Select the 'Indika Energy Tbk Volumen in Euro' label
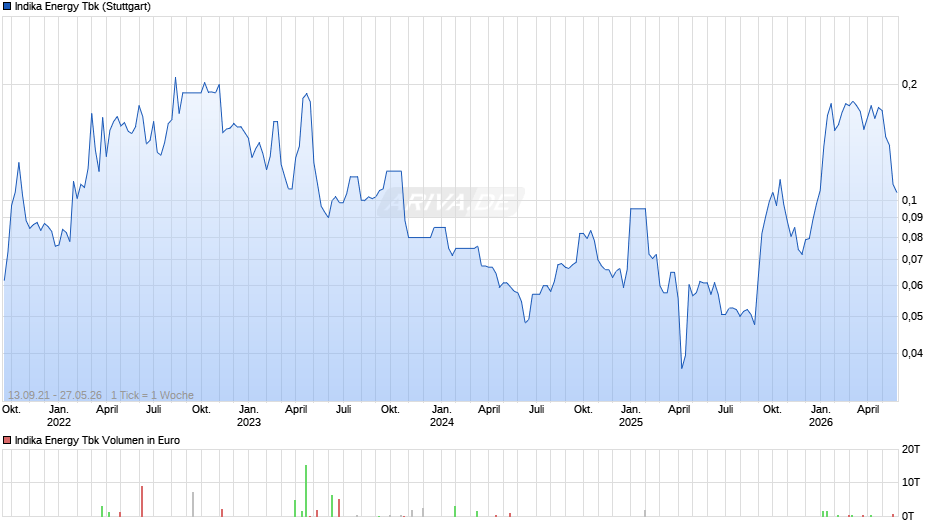Image resolution: width=940 pixels, height=526 pixels. tap(97, 440)
